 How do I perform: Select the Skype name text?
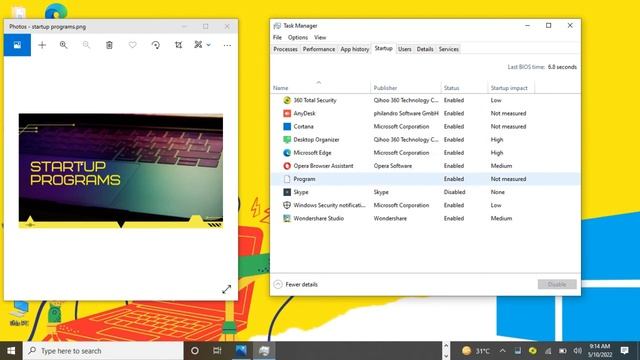click(x=301, y=192)
